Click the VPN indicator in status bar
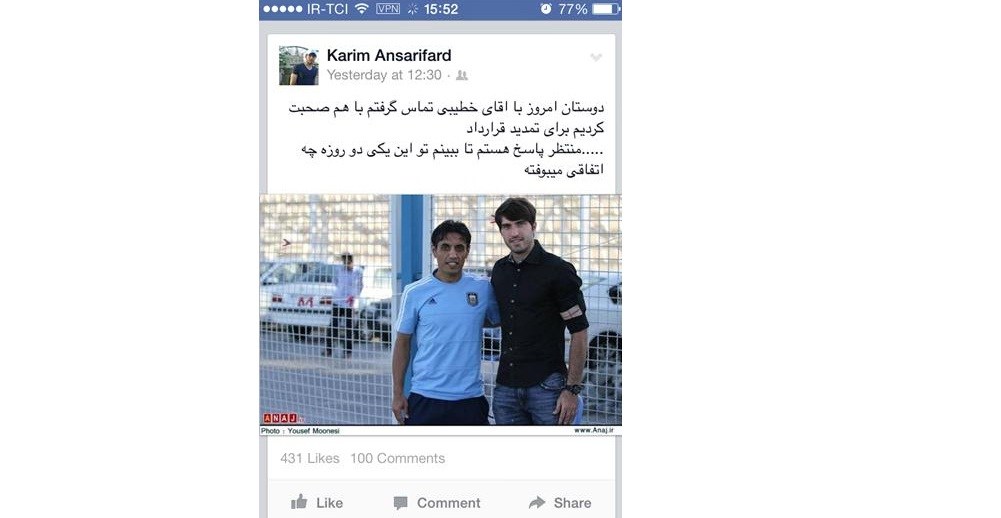Image resolution: width=1001 pixels, height=518 pixels. coord(388,8)
